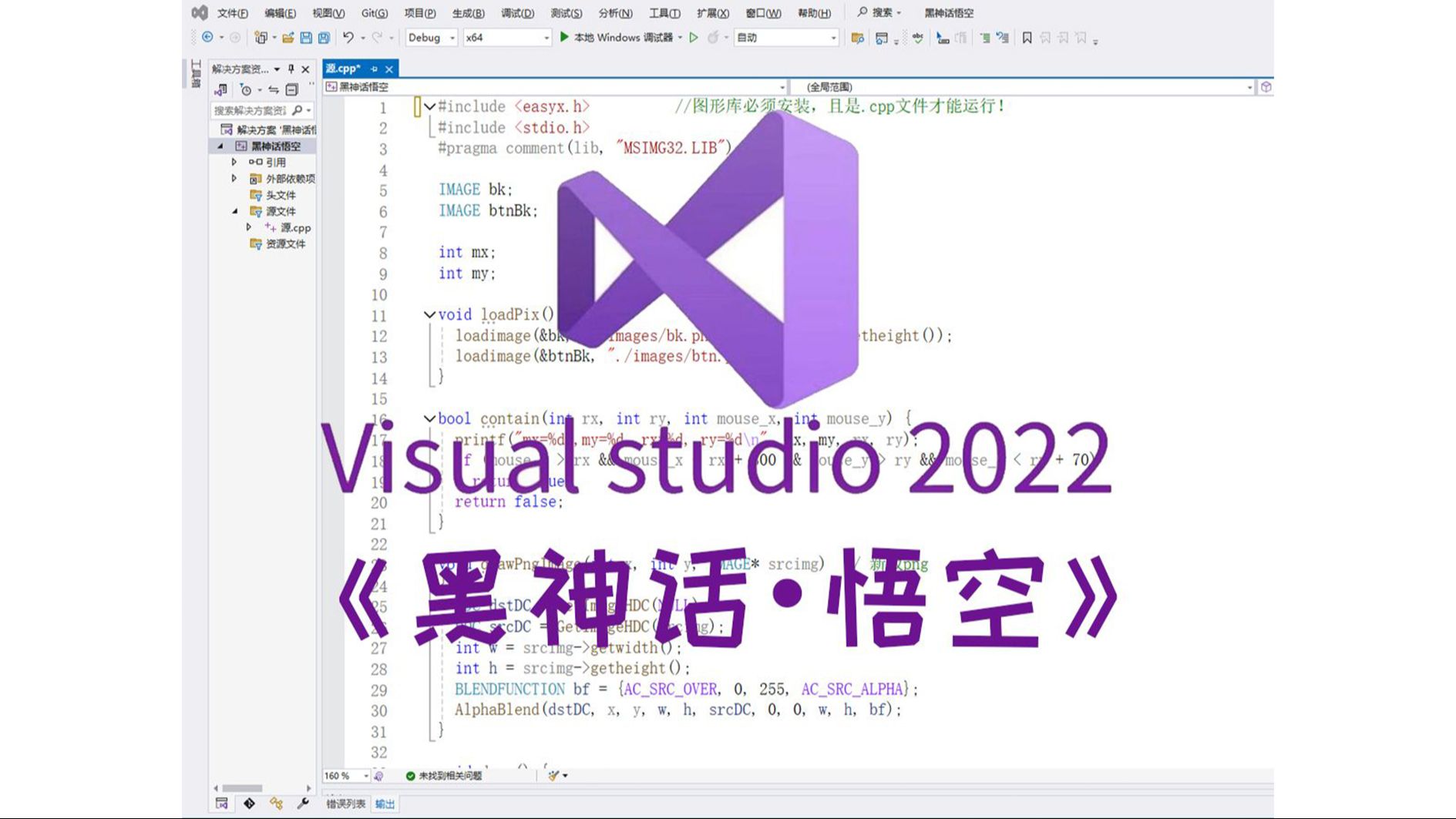Open the 工具(T) menu

click(x=664, y=13)
